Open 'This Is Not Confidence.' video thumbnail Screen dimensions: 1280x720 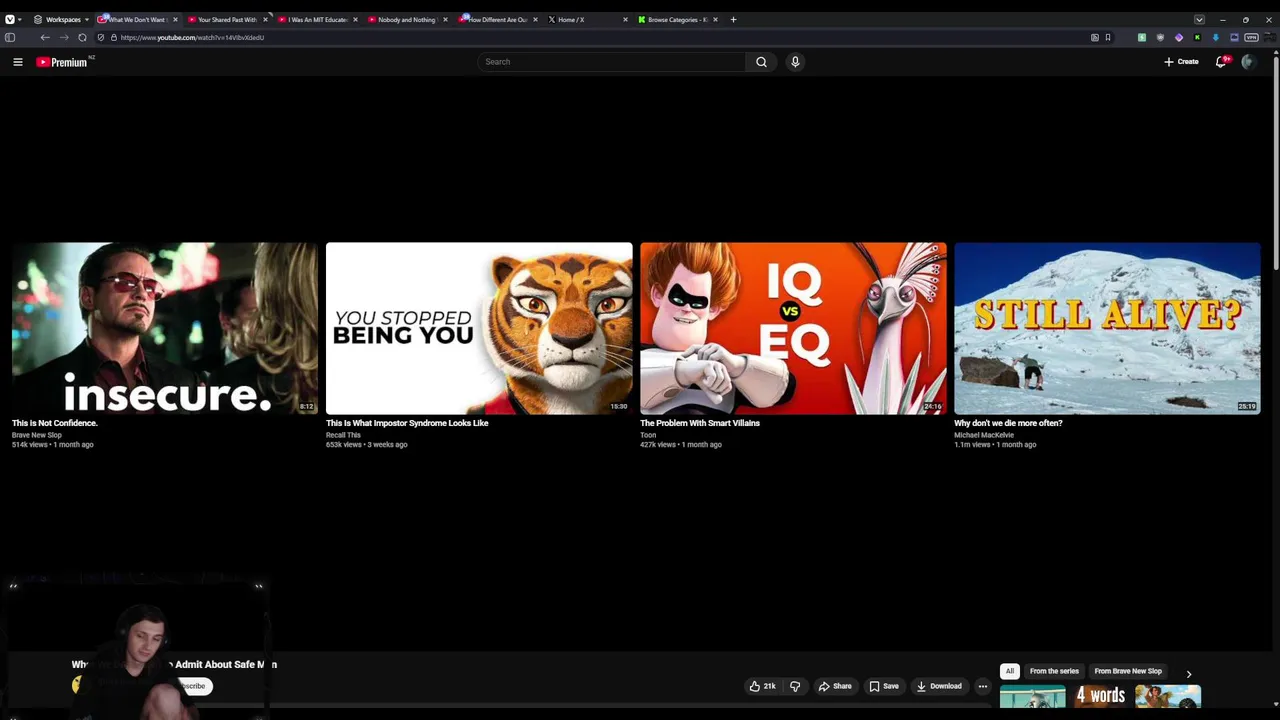tap(165, 328)
